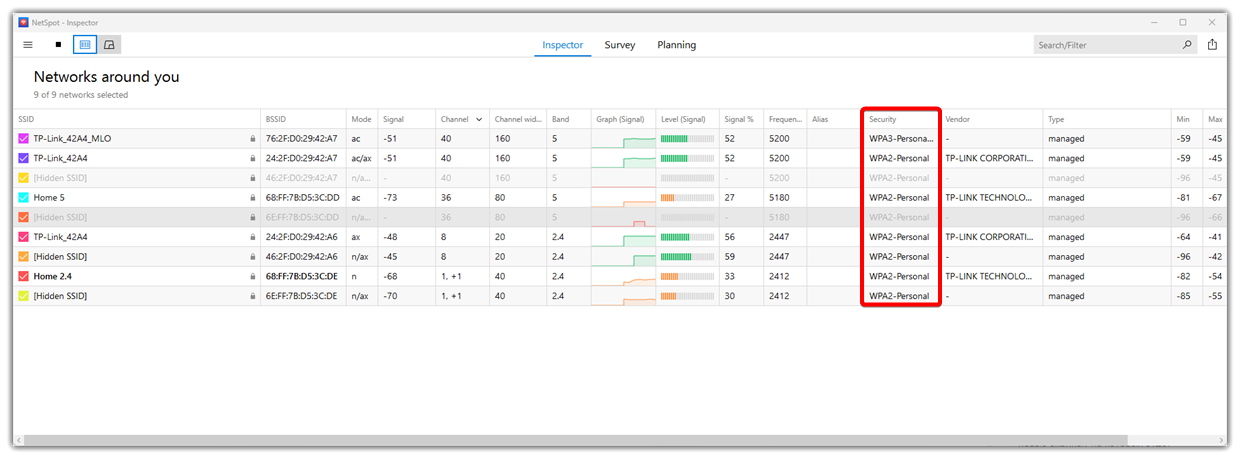Uncheck the TP-Link_42A4_MLO network checkbox
The height and width of the screenshot is (459, 1240).
click(24, 139)
